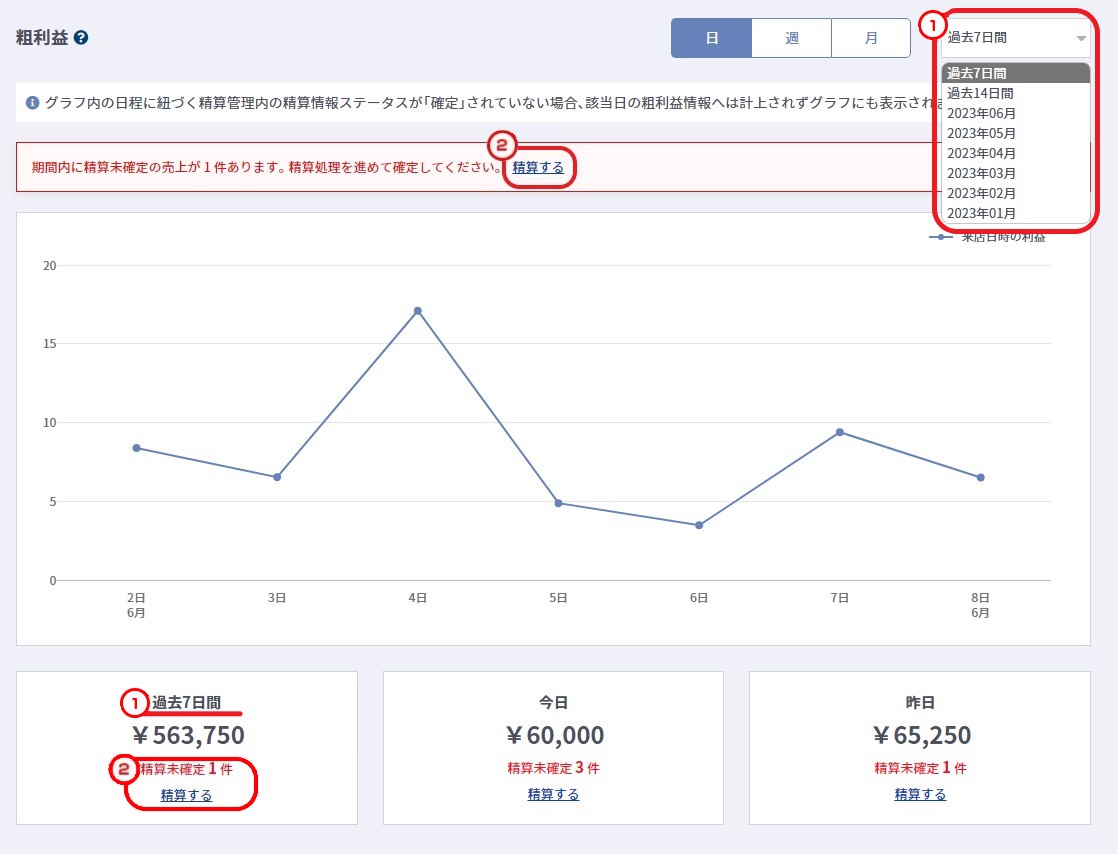
Task: Select 2023年01月 from the period list
Action: point(982,213)
